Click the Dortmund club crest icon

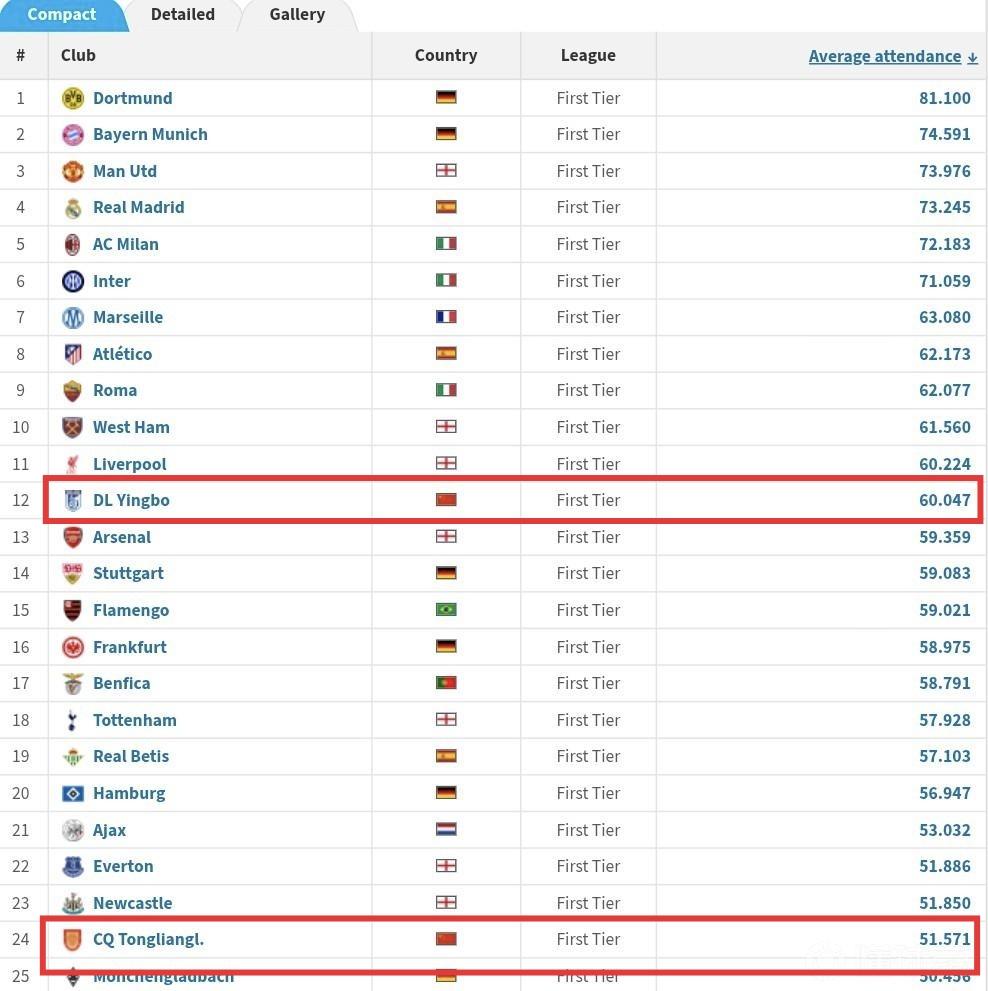[x=73, y=98]
